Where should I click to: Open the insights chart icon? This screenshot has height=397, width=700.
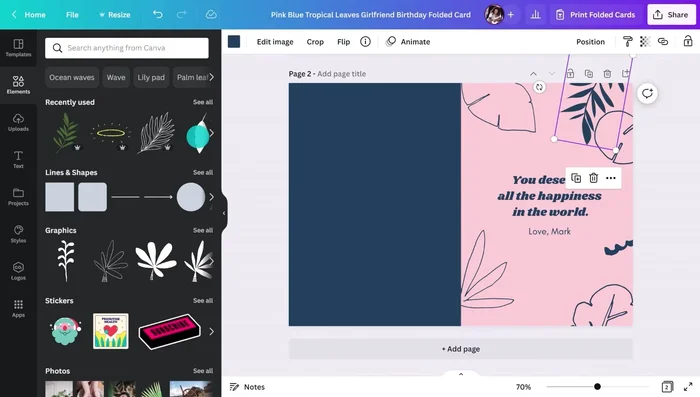click(x=535, y=15)
